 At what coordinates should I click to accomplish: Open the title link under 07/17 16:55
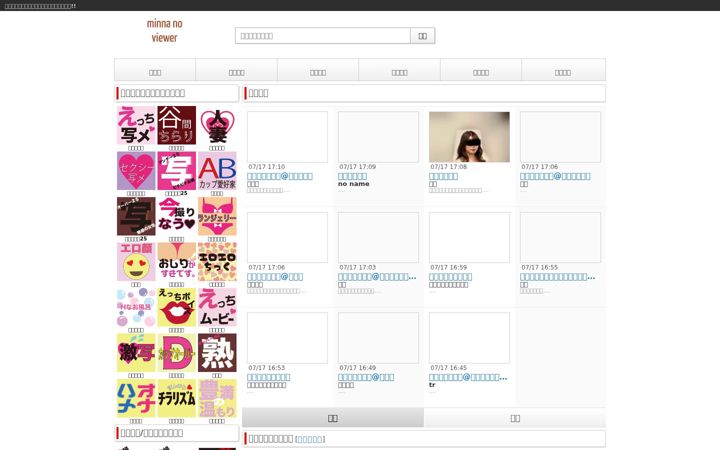click(557, 276)
